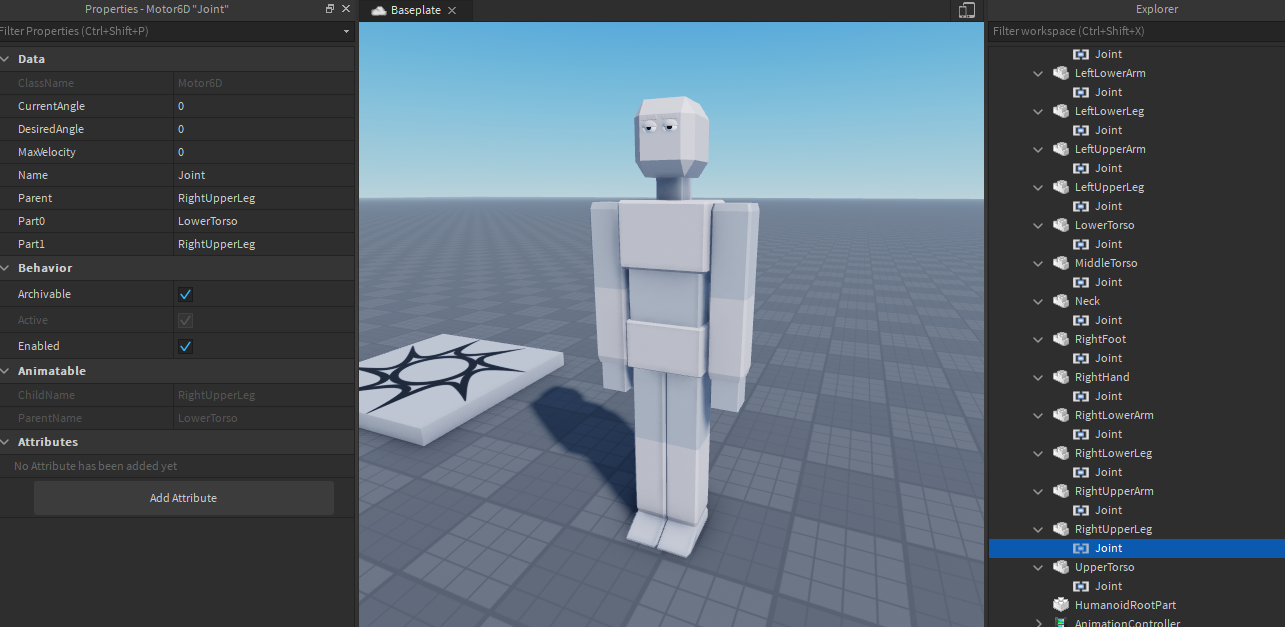The height and width of the screenshot is (627, 1285).
Task: Collapse the RightFoot tree node
Action: pyautogui.click(x=1038, y=339)
